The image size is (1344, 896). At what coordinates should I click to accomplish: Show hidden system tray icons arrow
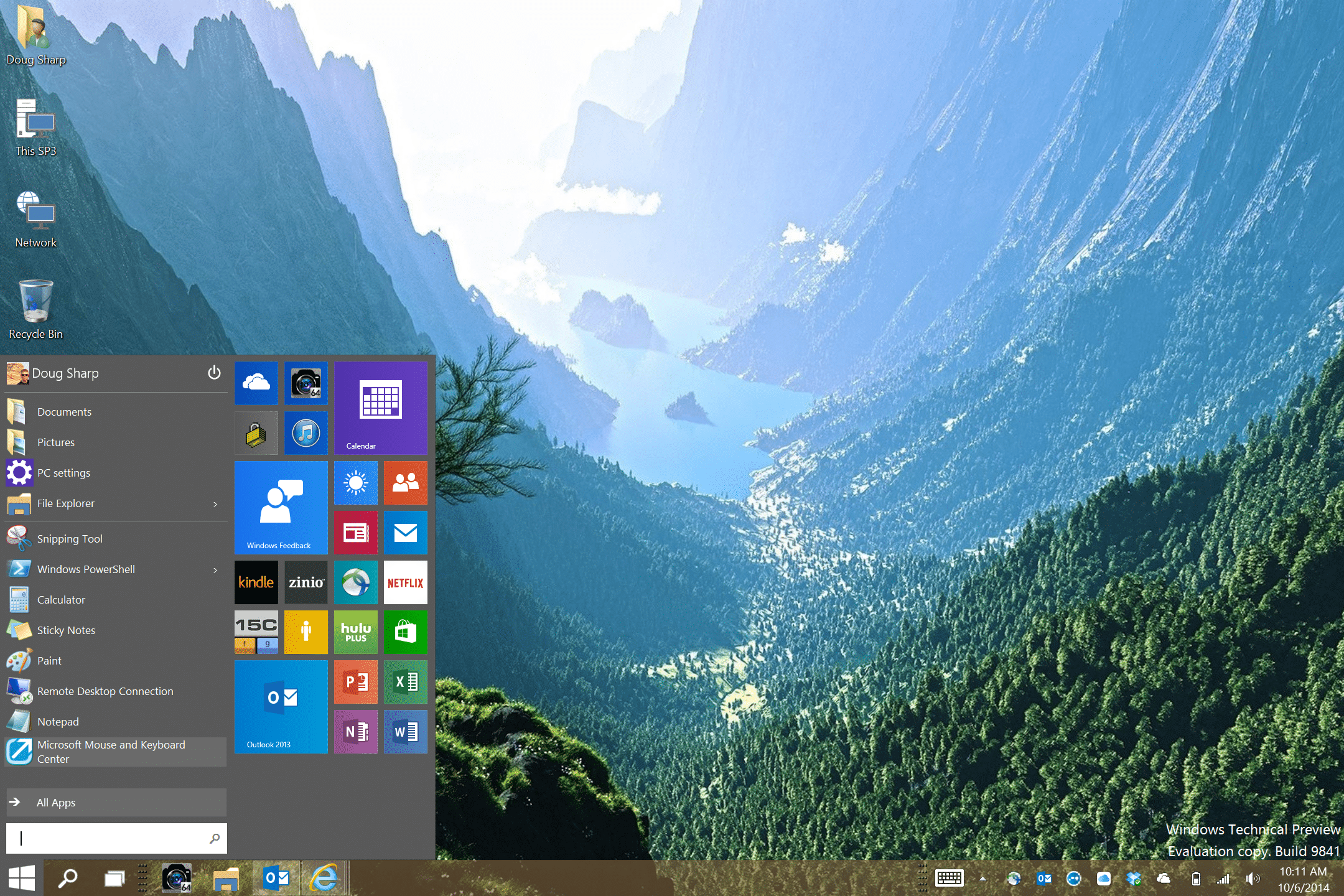coord(982,879)
